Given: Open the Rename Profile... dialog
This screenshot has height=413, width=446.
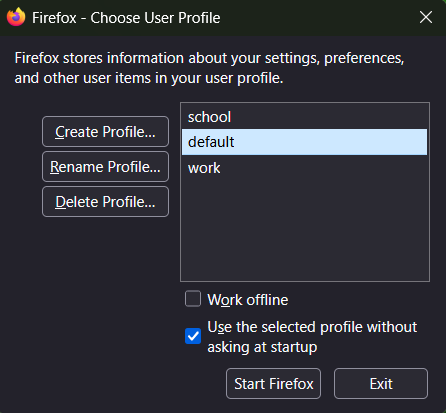Looking at the screenshot, I should (x=105, y=167).
